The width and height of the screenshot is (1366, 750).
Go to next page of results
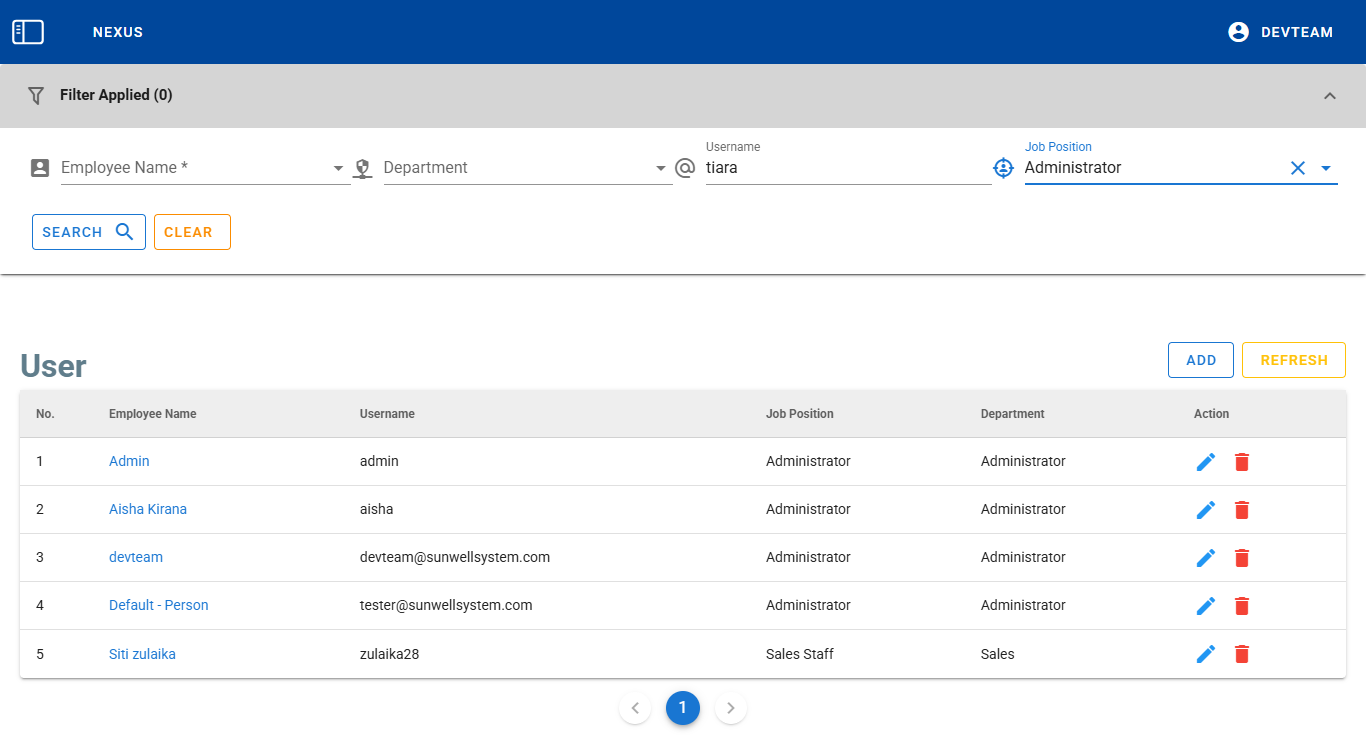[731, 708]
